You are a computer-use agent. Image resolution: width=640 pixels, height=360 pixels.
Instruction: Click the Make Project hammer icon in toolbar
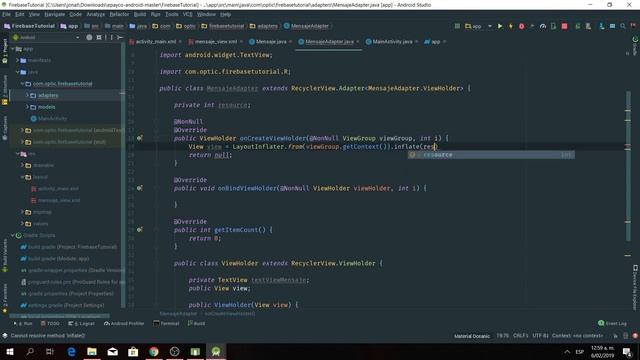point(457,26)
